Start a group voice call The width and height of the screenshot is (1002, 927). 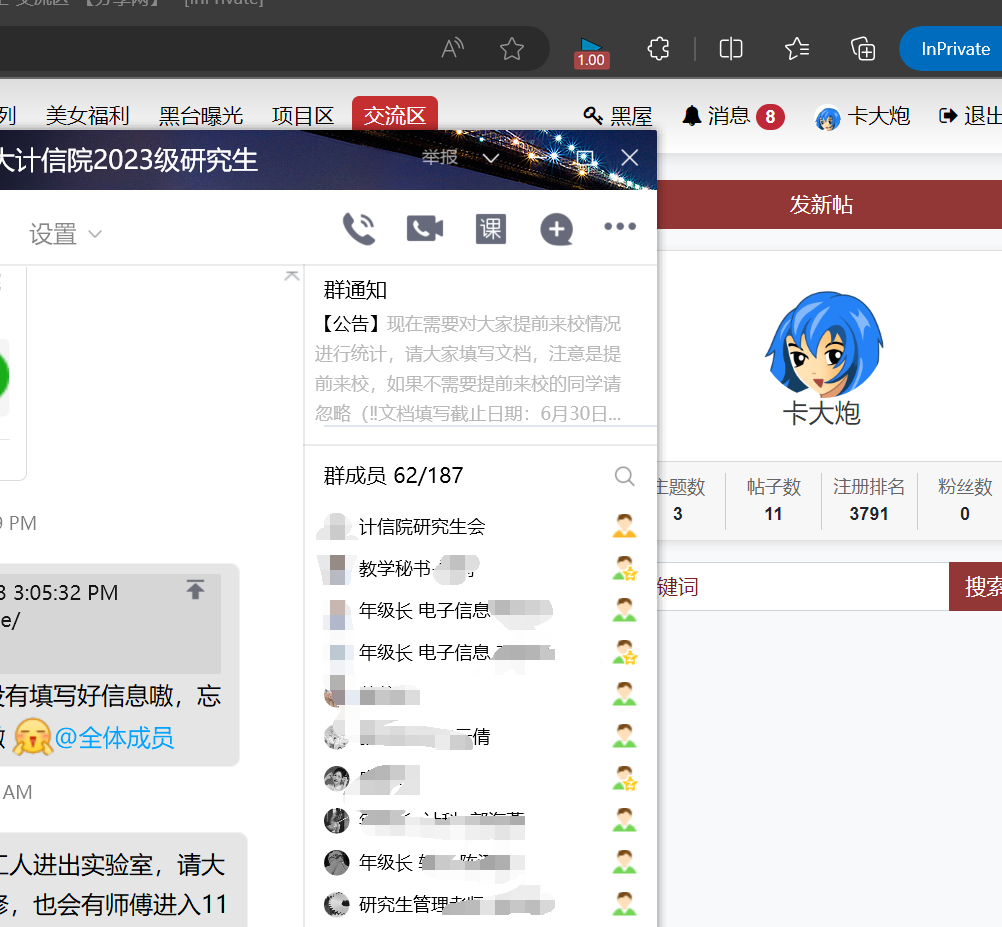pyautogui.click(x=358, y=229)
